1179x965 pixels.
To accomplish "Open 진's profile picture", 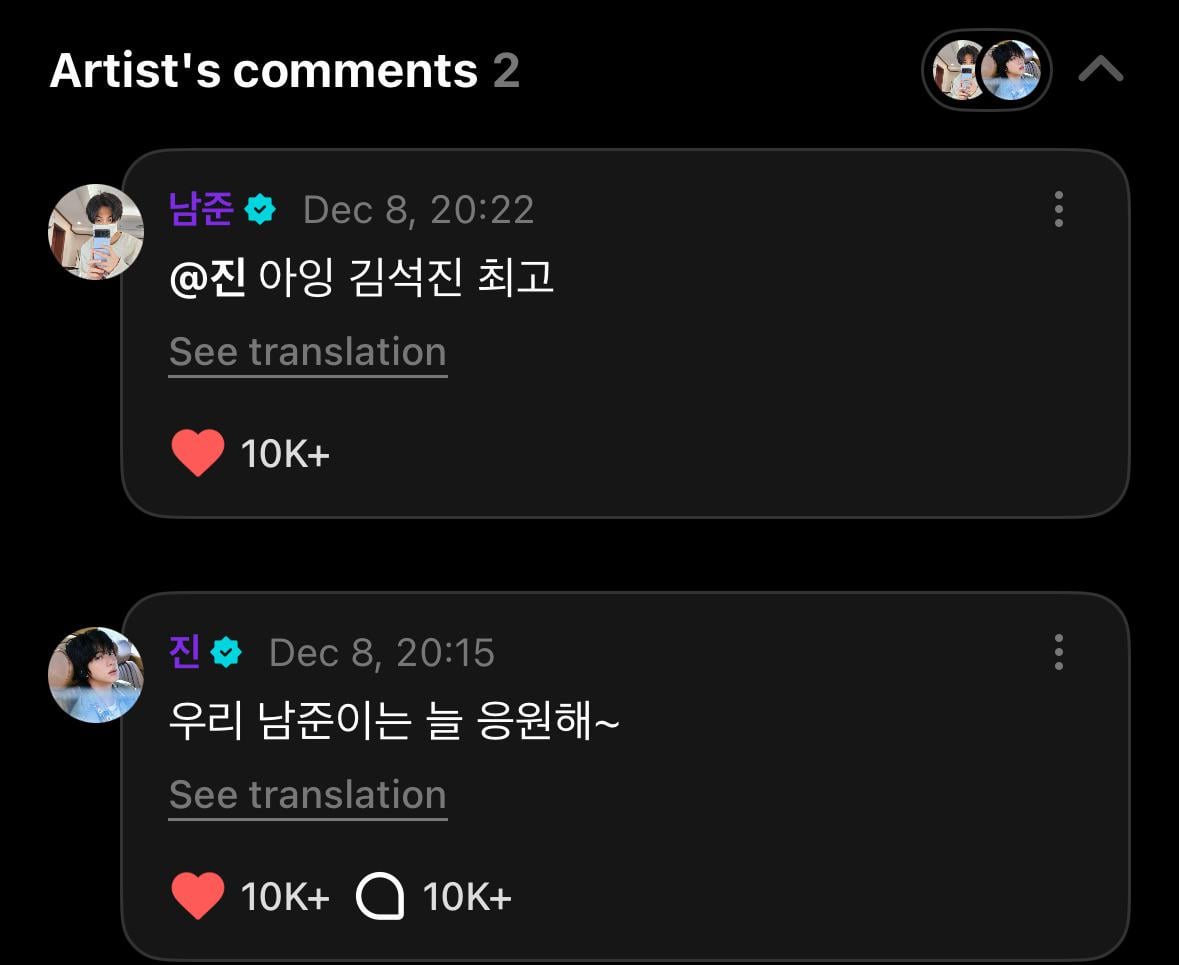I will (x=96, y=674).
